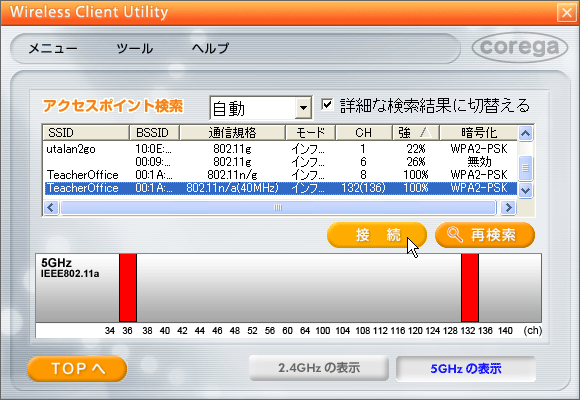The width and height of the screenshot is (580, 400).
Task: Open the ツール menu
Action: tap(135, 48)
